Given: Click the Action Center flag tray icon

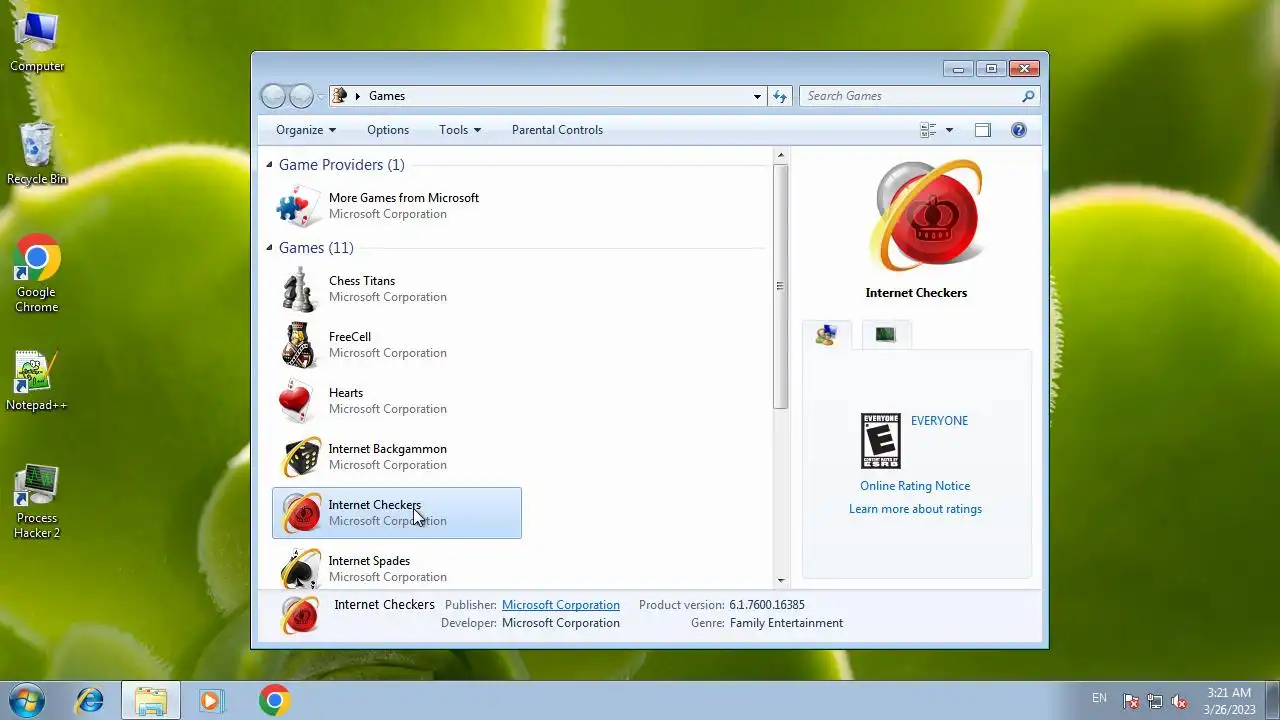Looking at the screenshot, I should [x=1130, y=701].
